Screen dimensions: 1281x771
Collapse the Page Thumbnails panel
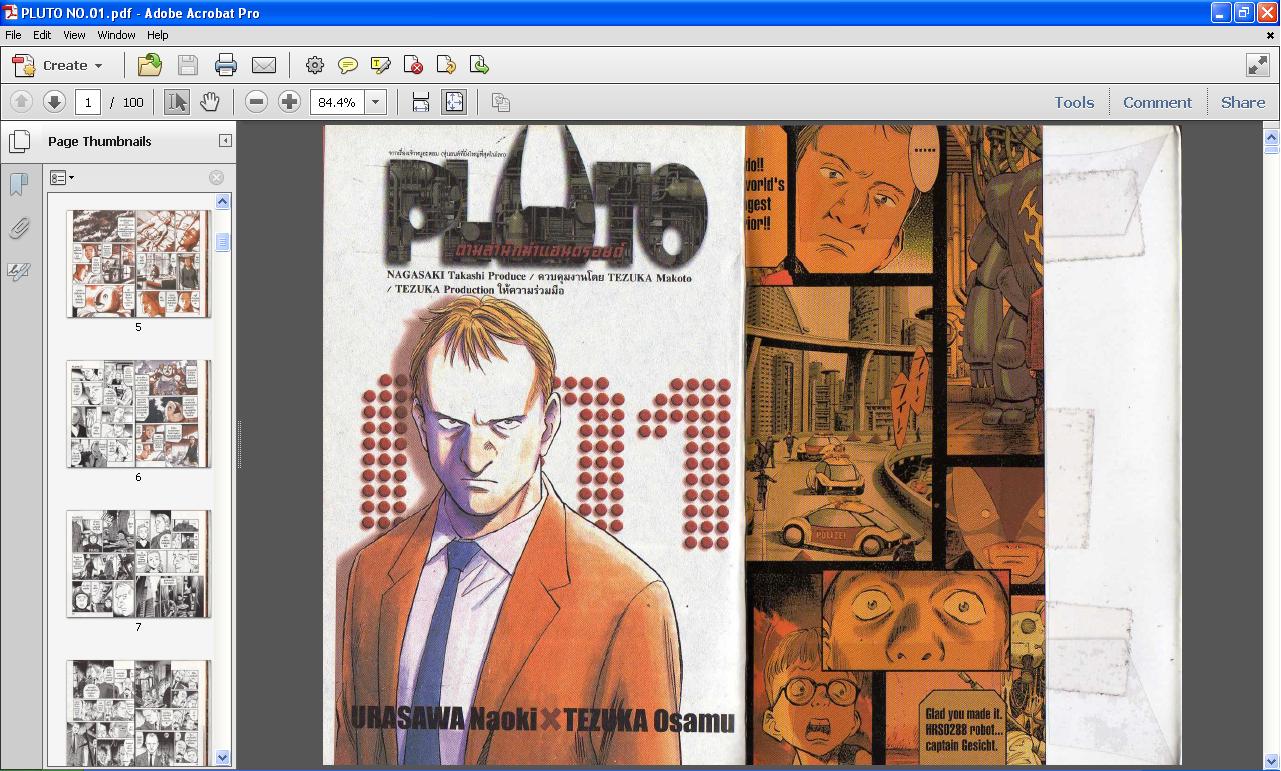pos(225,141)
